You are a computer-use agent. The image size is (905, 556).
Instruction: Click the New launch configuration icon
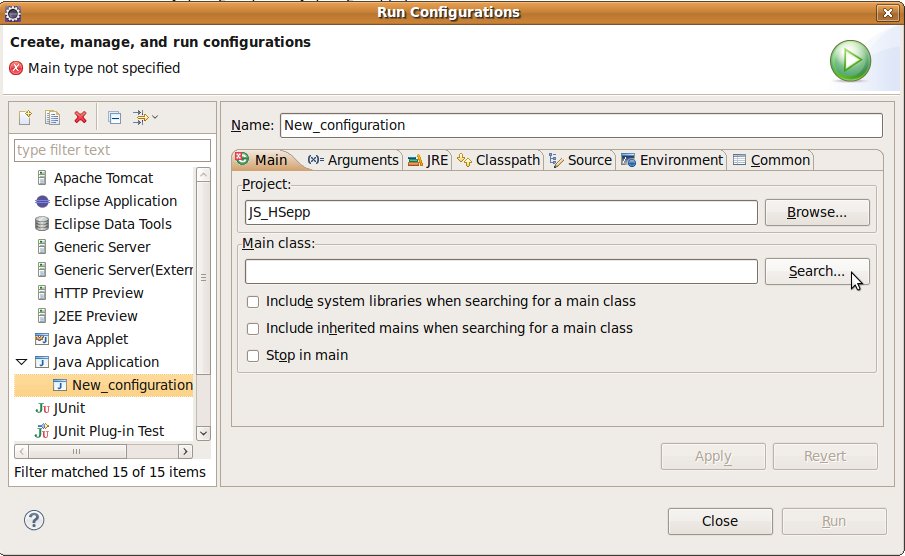pos(26,118)
